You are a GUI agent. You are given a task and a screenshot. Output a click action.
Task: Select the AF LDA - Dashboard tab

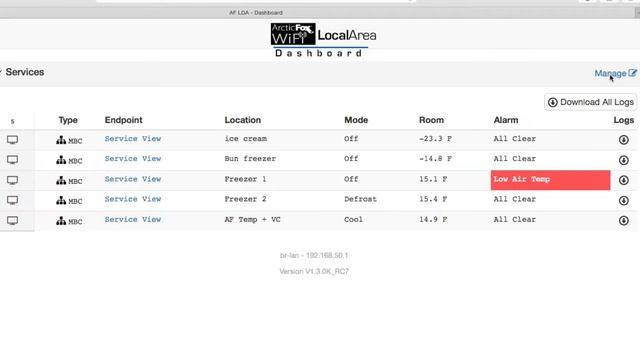(256, 13)
